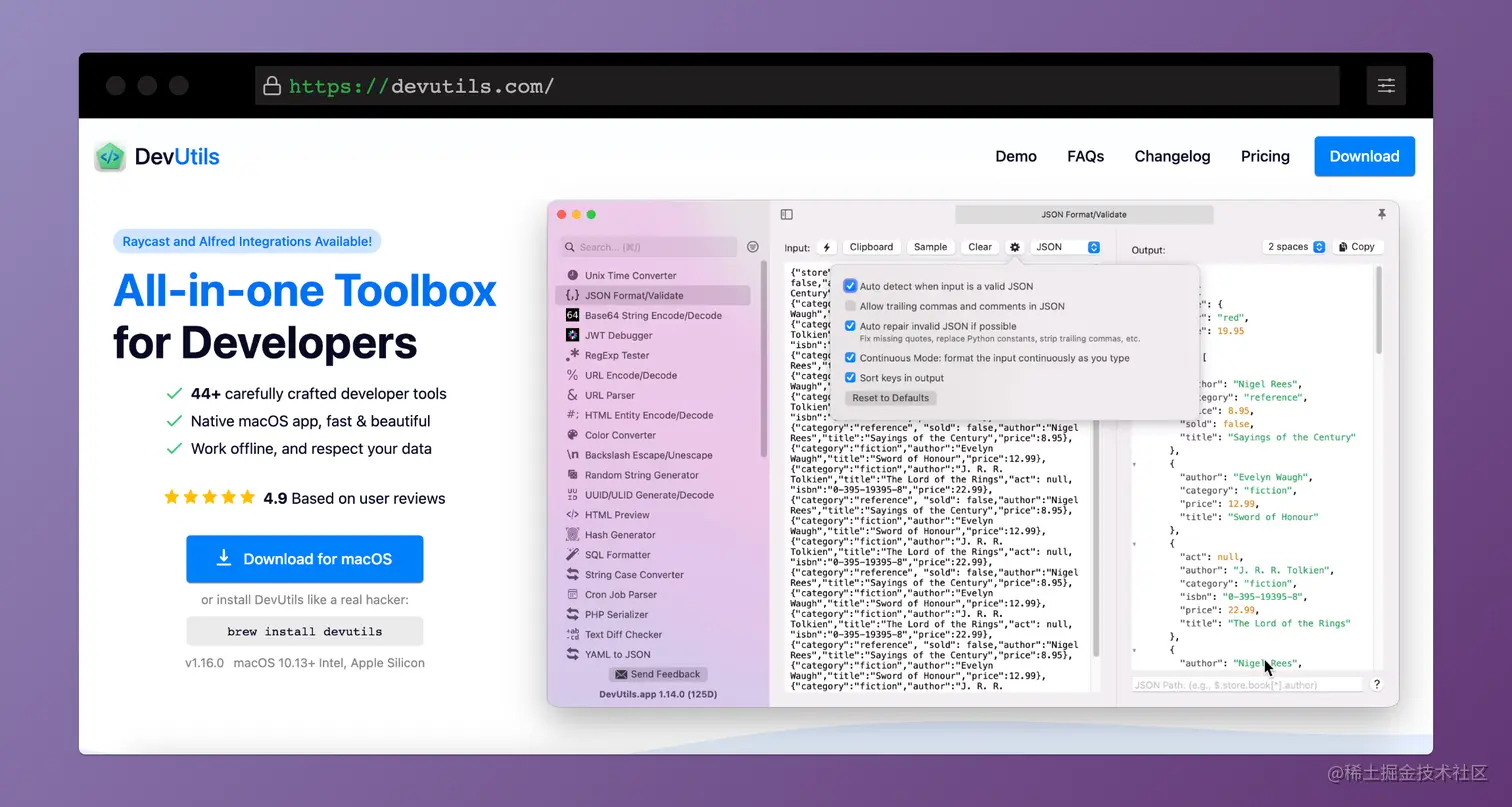
Task: Open the browser settings sliders icon
Action: pyautogui.click(x=1386, y=86)
